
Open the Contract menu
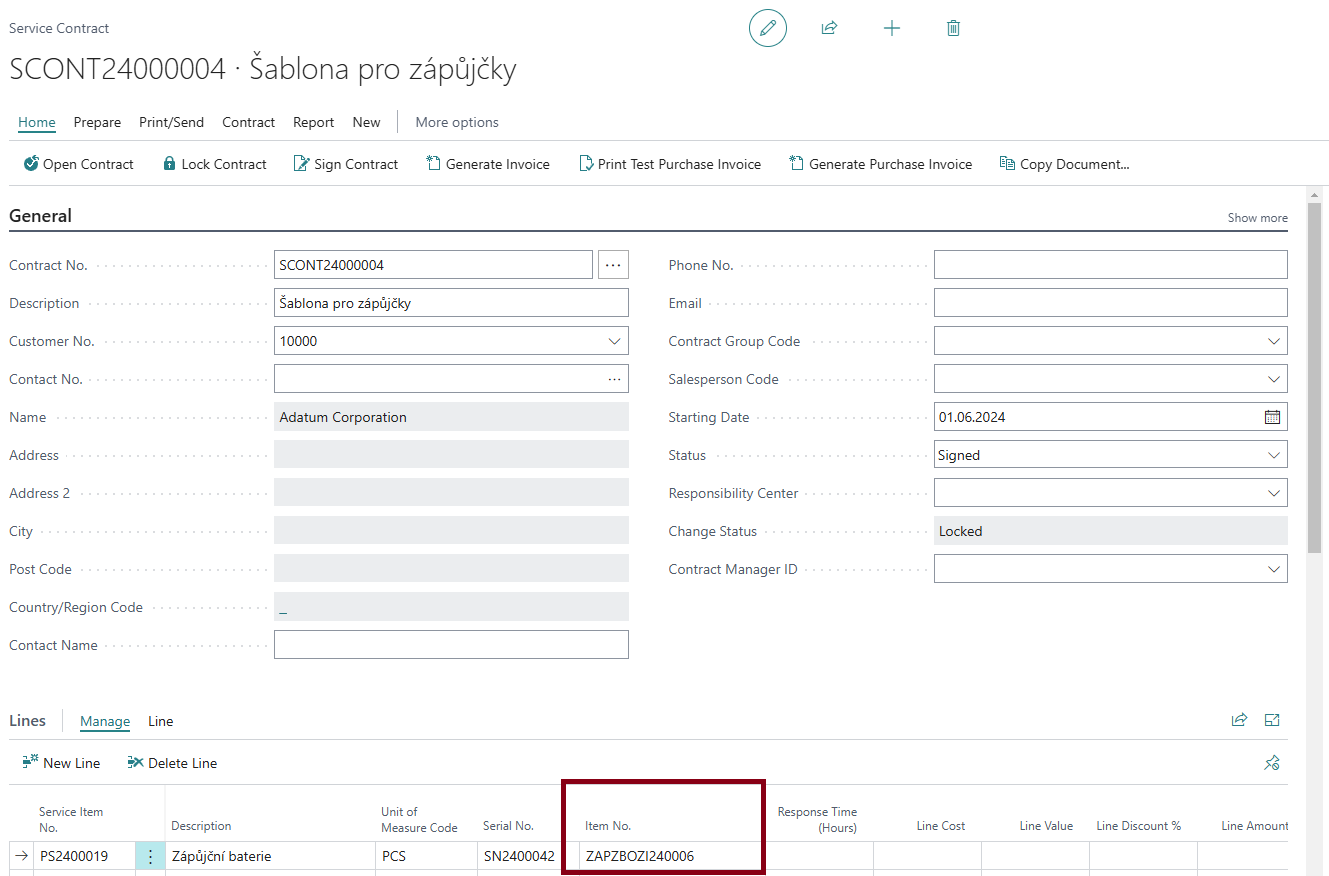pyautogui.click(x=248, y=122)
